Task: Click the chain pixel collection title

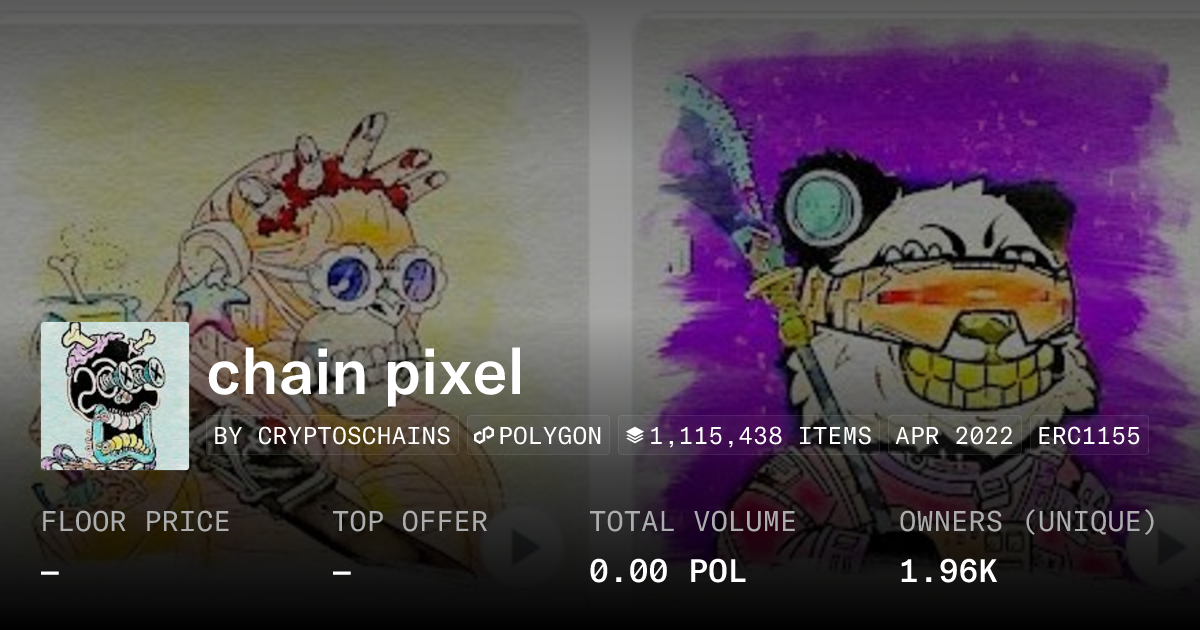Action: coord(365,373)
